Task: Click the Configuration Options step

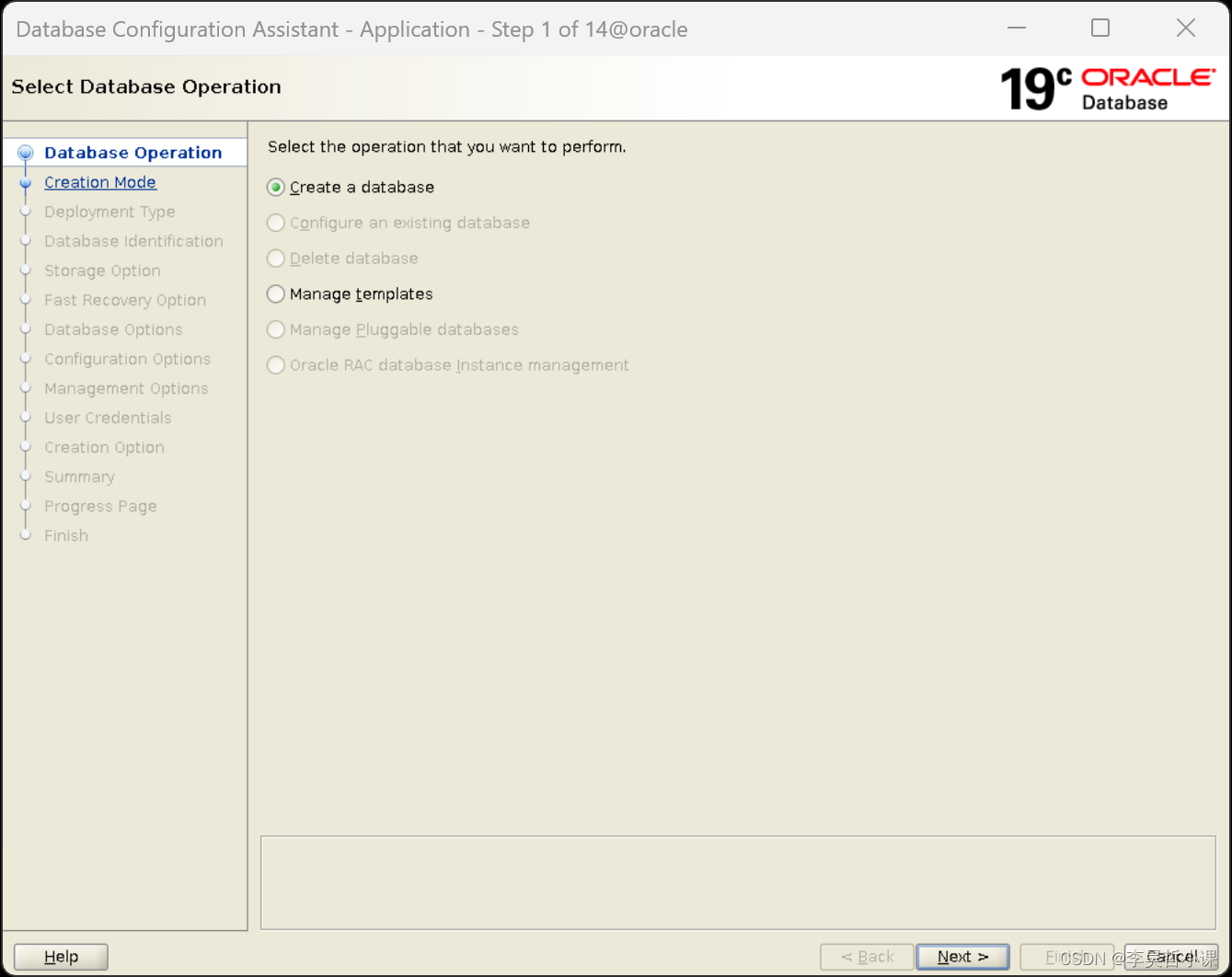Action: point(127,359)
